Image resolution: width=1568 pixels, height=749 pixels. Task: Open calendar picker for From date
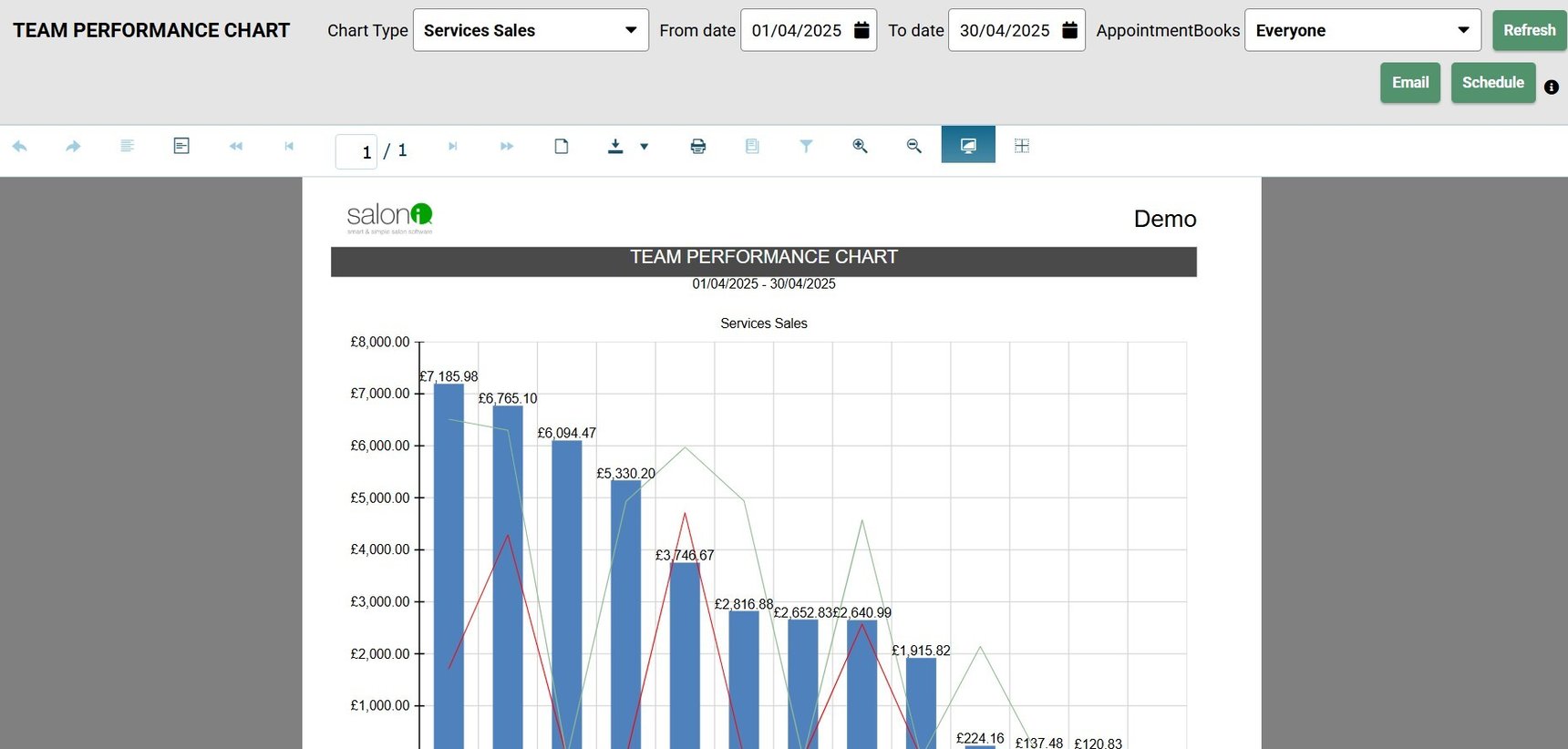pyautogui.click(x=861, y=30)
